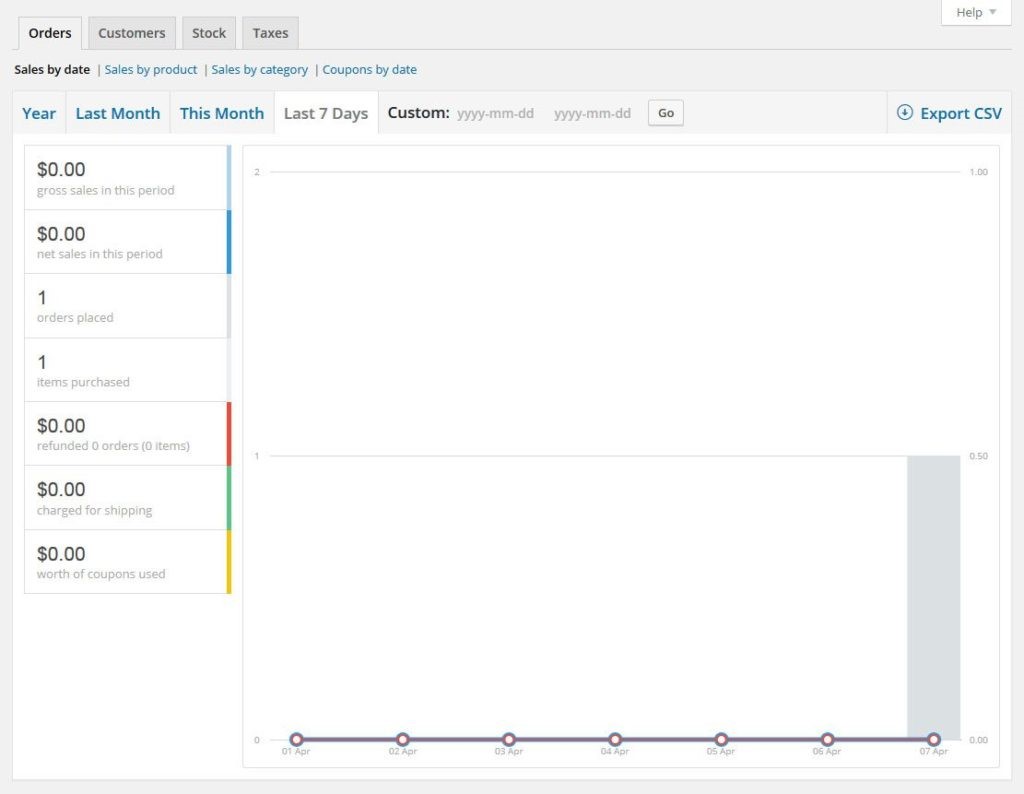Expand the Help dropdown
This screenshot has height=794, width=1024.
point(976,13)
